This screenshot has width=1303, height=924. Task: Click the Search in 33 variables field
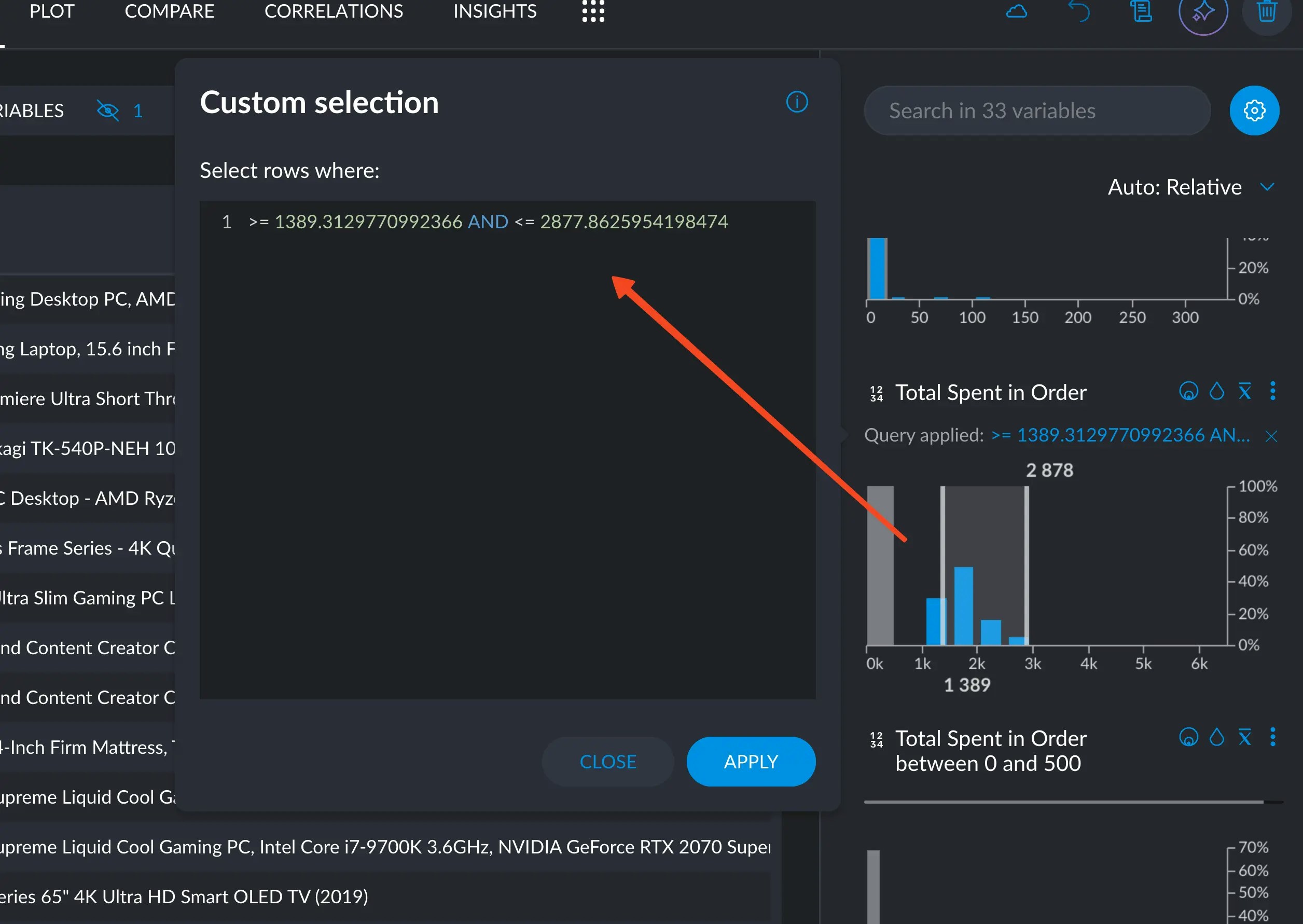[1036, 111]
